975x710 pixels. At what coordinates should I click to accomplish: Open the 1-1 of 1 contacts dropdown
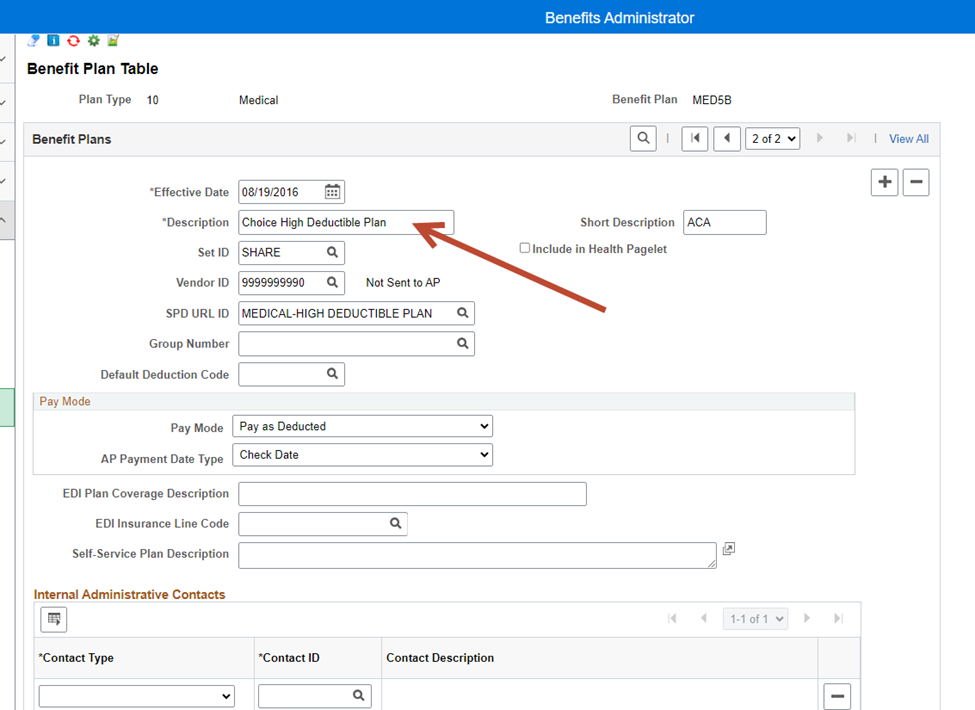(756, 619)
